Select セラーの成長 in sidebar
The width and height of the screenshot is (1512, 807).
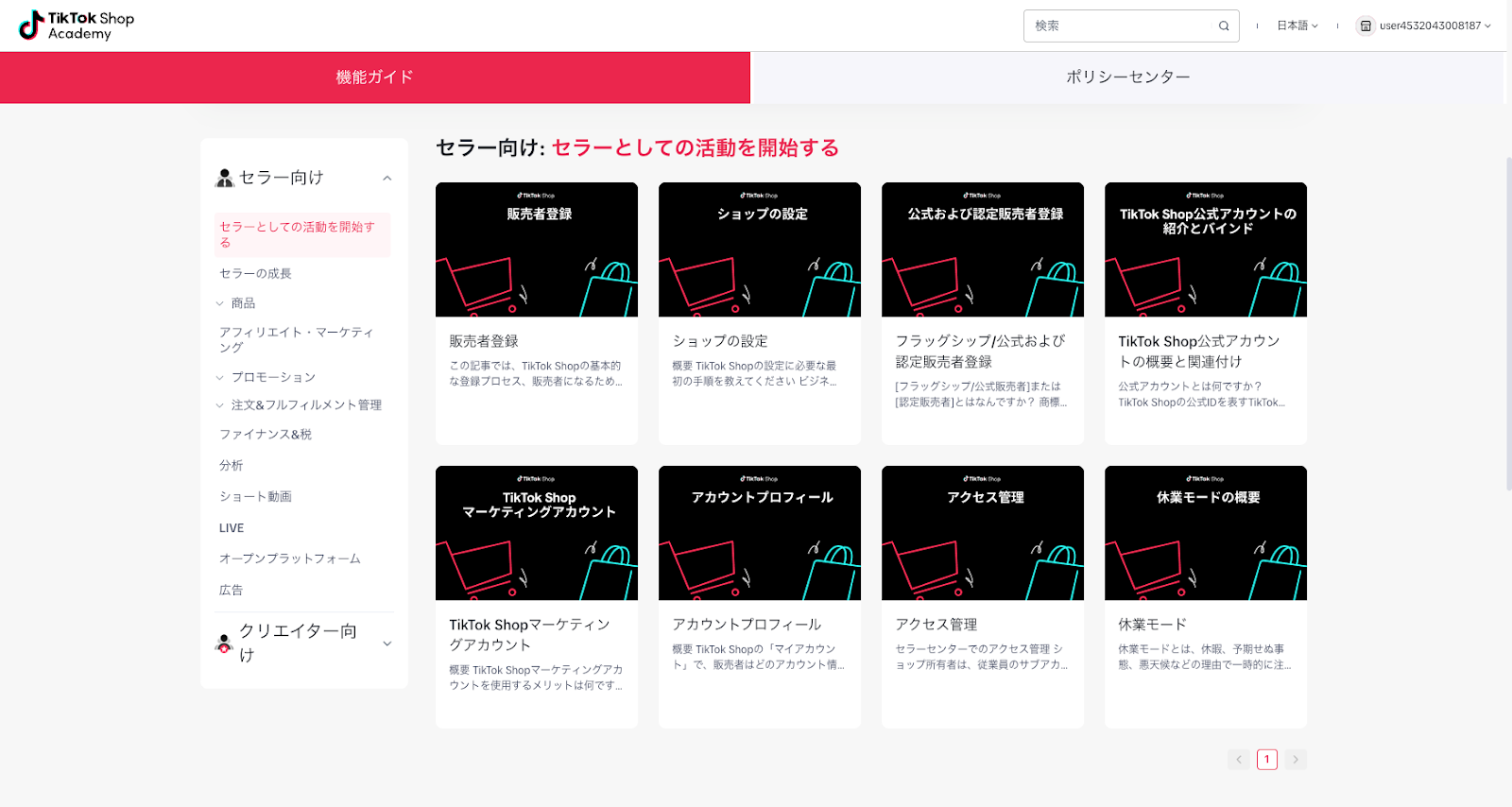pos(255,273)
